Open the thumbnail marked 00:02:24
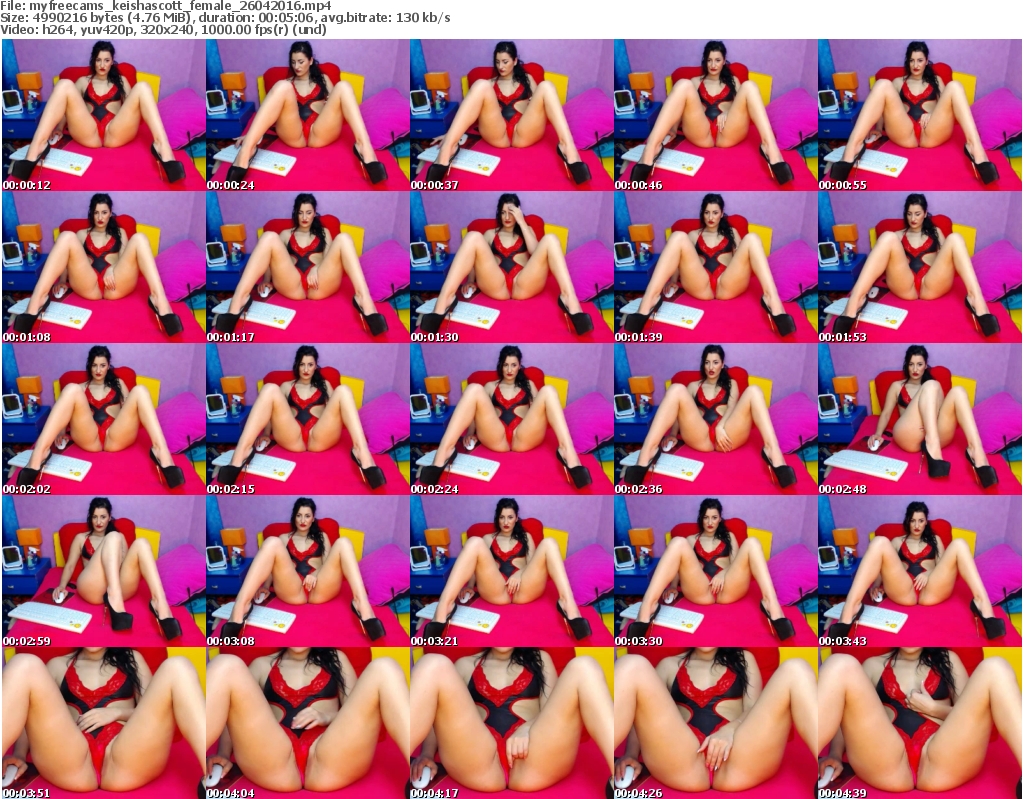1024x799 pixels. point(511,419)
